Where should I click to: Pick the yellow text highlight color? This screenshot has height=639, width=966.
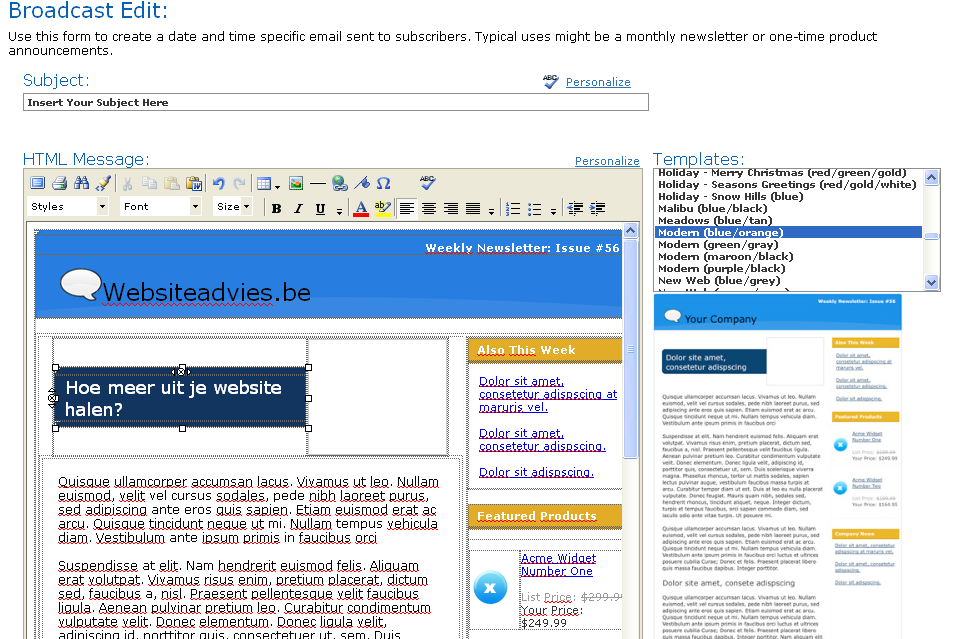(383, 208)
